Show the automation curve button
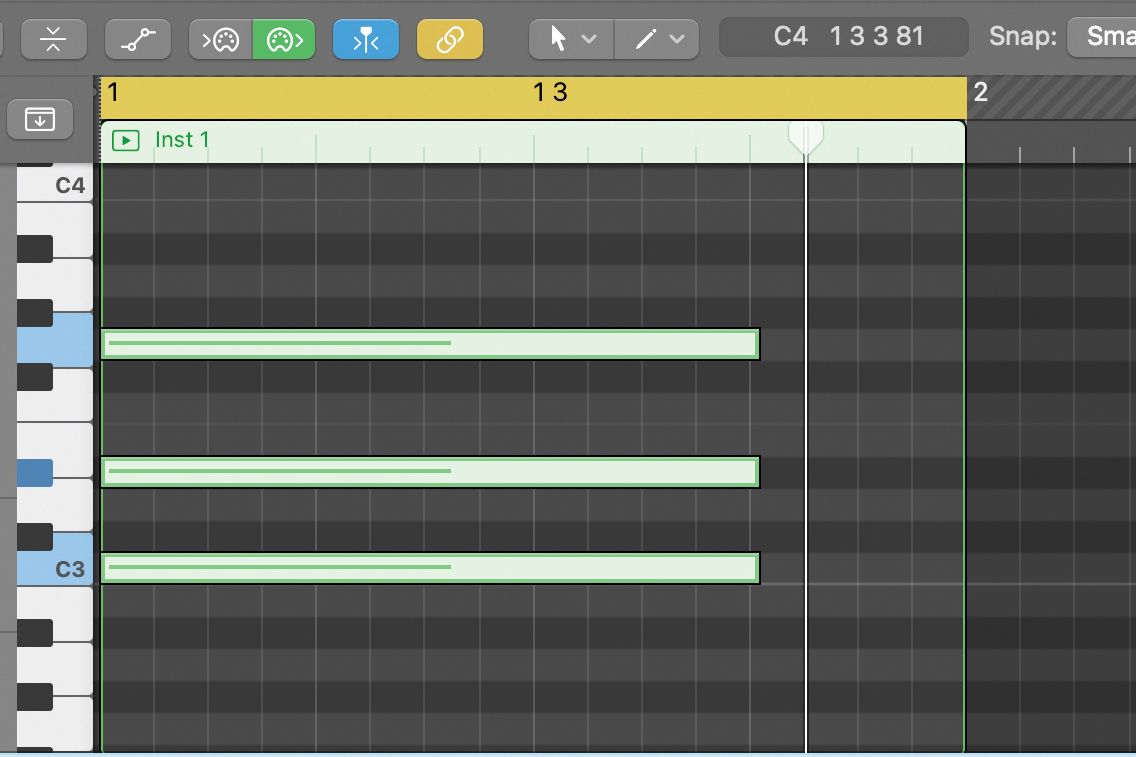 pos(137,39)
